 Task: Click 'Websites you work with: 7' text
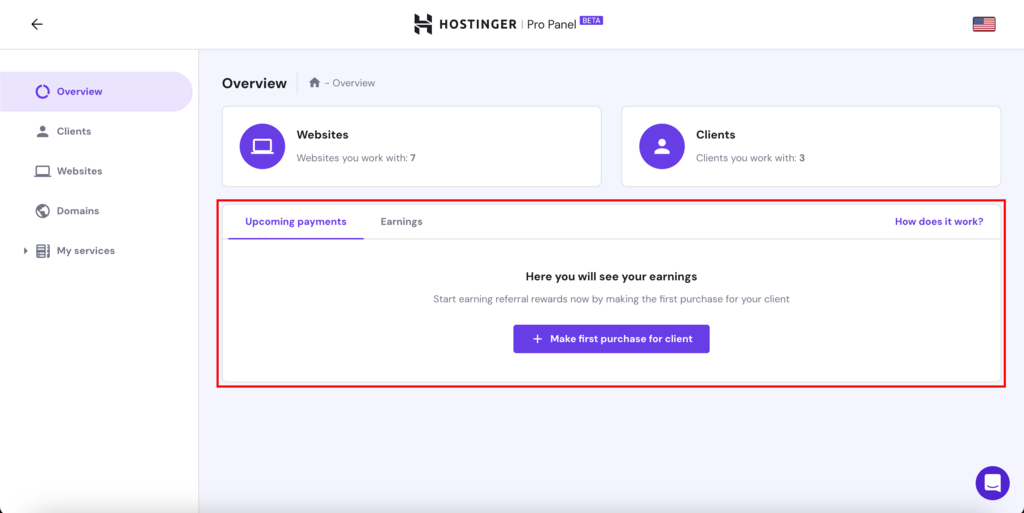(x=356, y=158)
